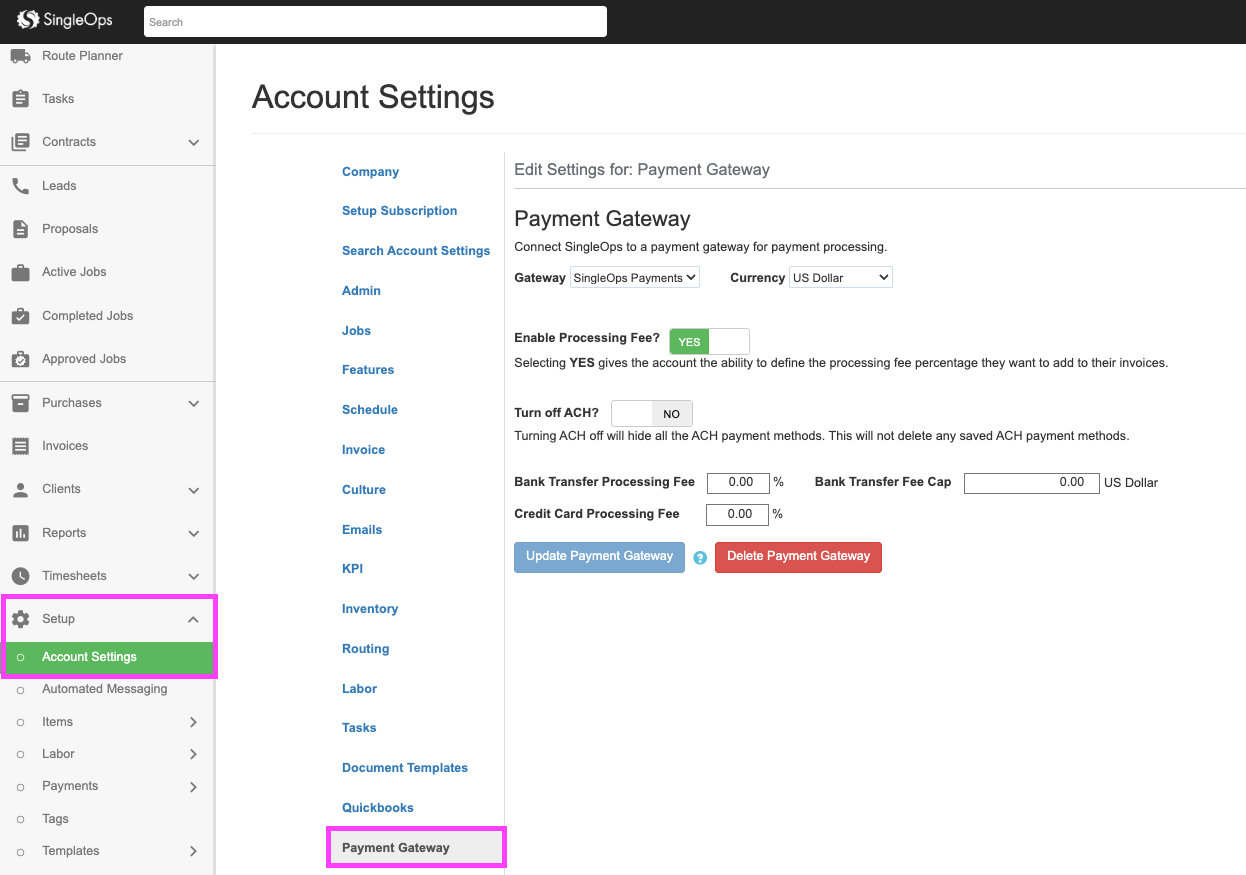The image size is (1246, 875).
Task: Open the Currency dropdown
Action: (x=840, y=278)
